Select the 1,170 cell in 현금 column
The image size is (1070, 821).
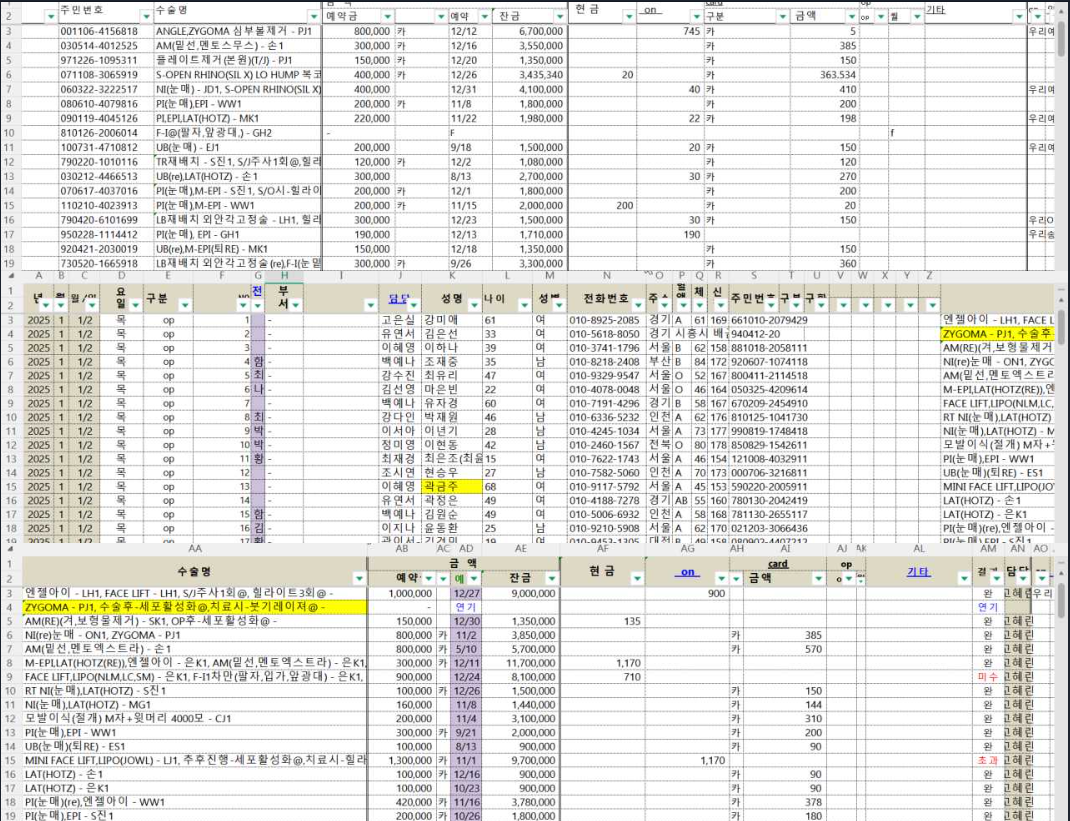click(x=603, y=663)
